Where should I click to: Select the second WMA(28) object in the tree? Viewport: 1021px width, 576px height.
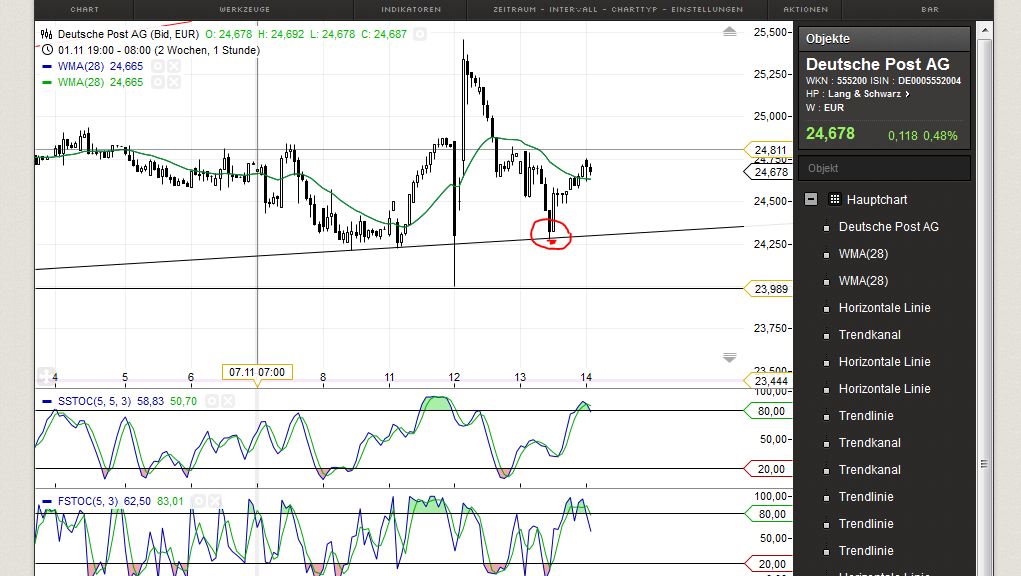[863, 281]
